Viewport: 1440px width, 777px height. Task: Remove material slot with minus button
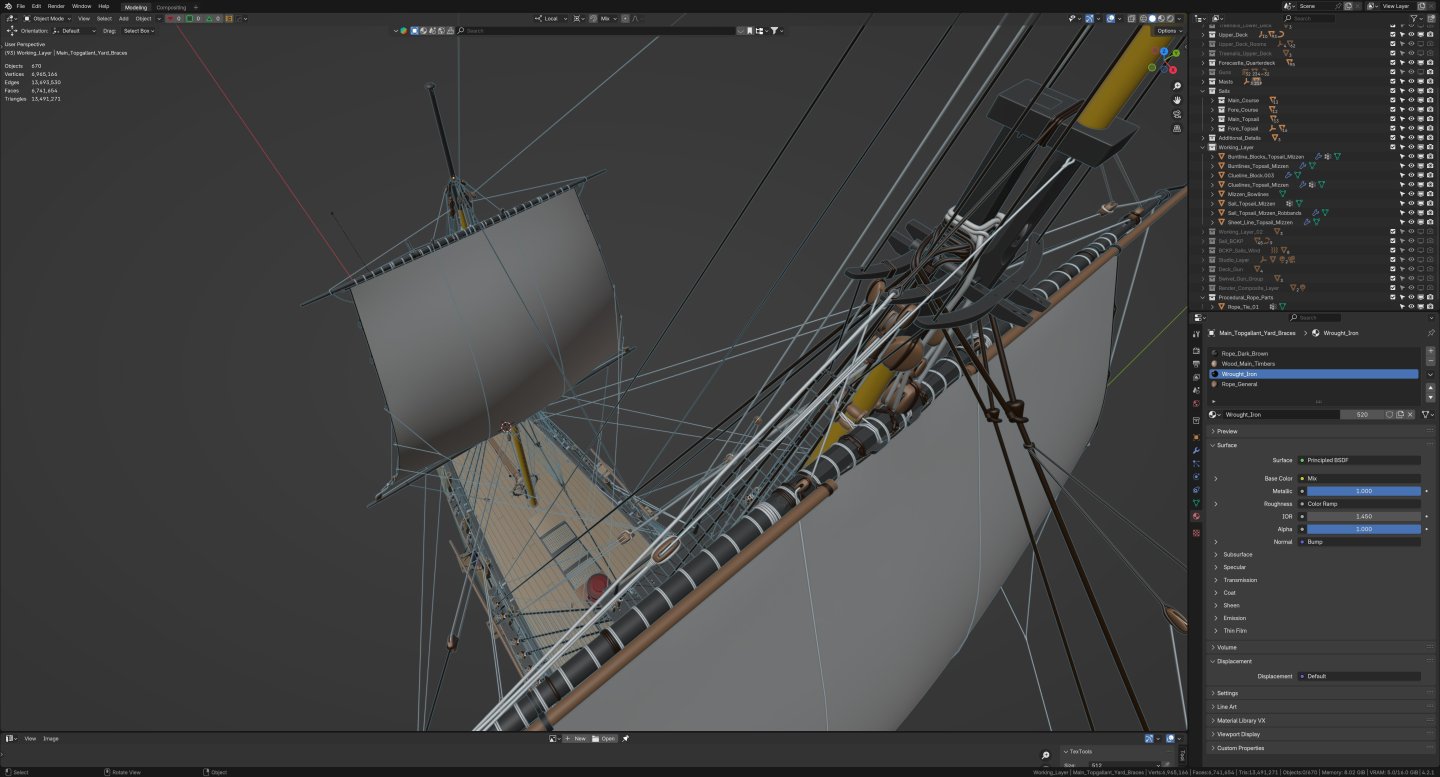pyautogui.click(x=1430, y=360)
